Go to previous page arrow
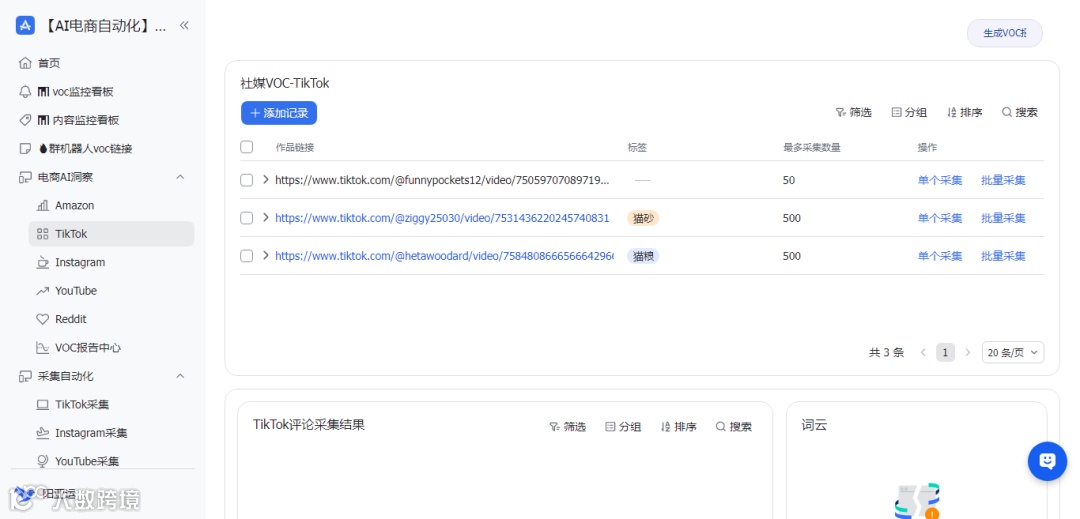Screen dimensions: 1080x519 [923, 352]
